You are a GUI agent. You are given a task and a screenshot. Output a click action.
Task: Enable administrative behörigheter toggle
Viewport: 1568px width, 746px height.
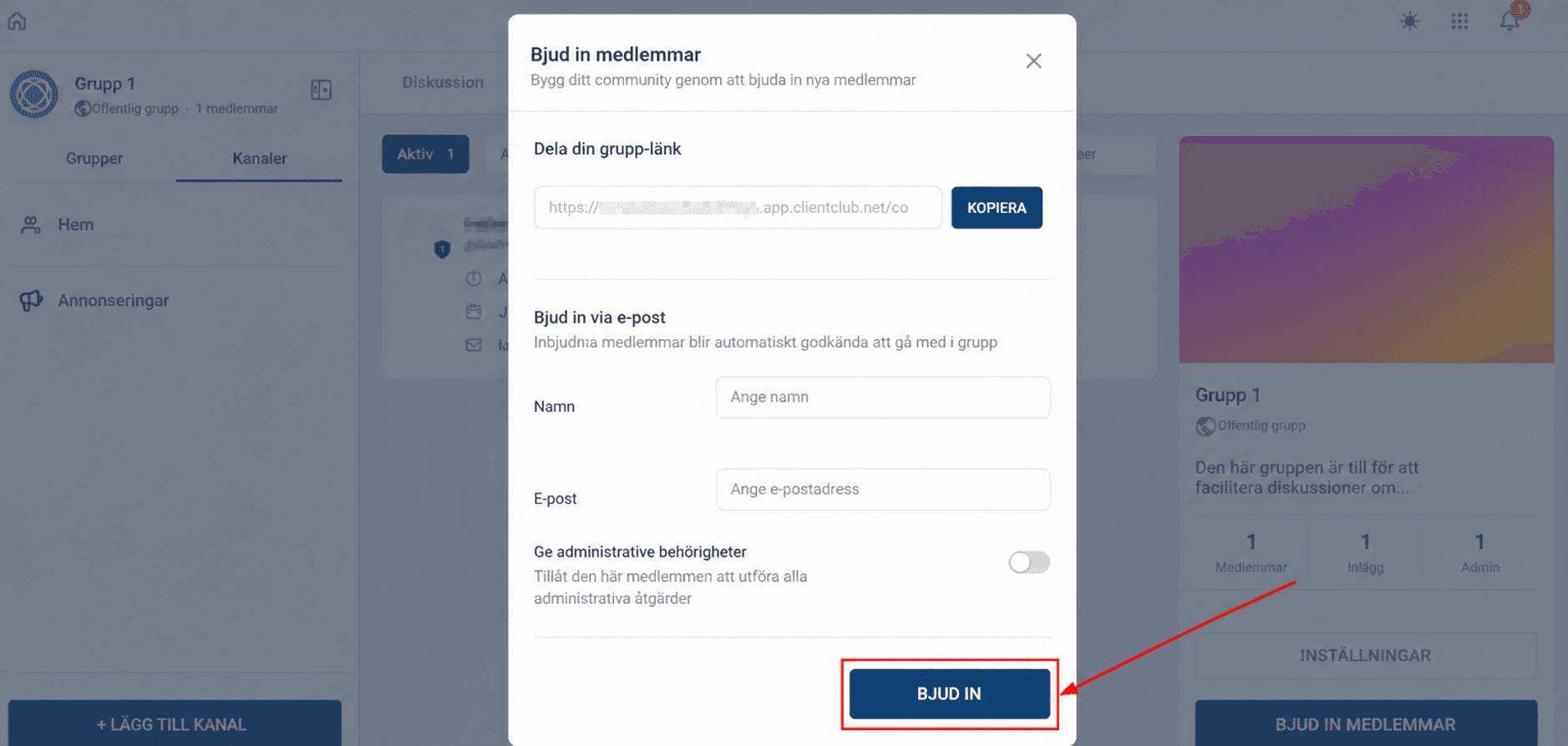pos(1028,562)
